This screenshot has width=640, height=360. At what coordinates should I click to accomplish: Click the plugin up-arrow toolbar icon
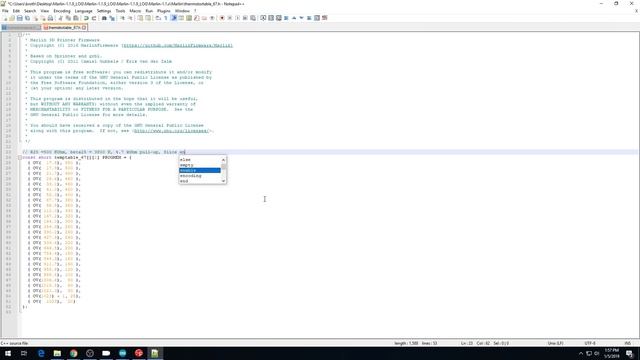pos(294,18)
